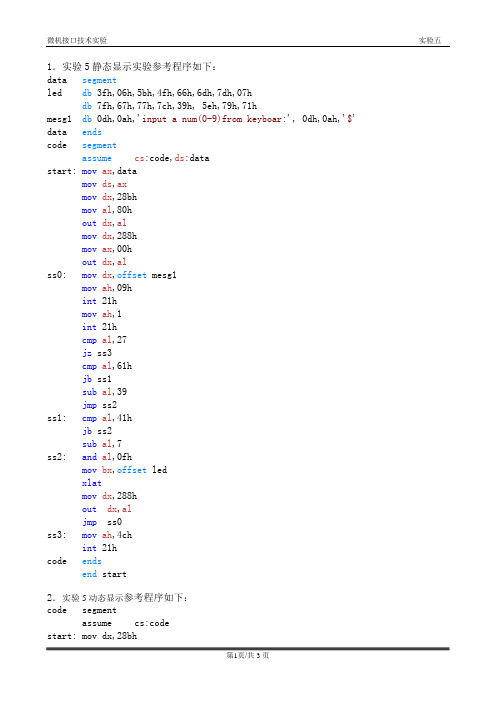
Task: Click instruction mov ax,00h
Action: click(107, 249)
